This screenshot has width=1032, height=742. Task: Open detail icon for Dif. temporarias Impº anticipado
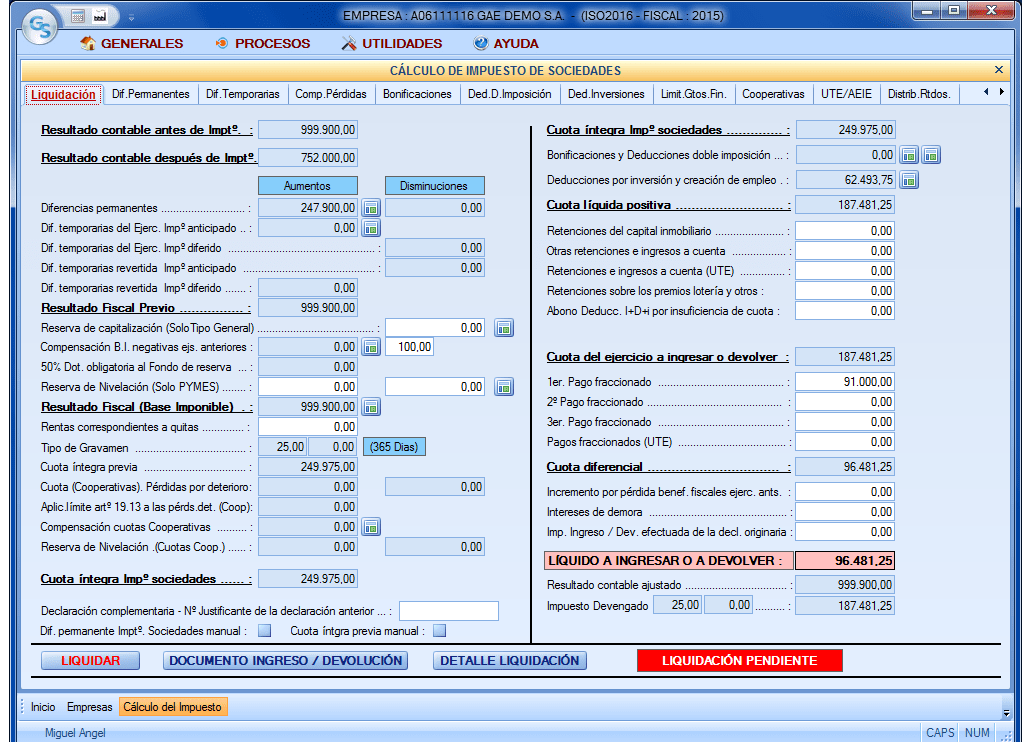point(371,228)
